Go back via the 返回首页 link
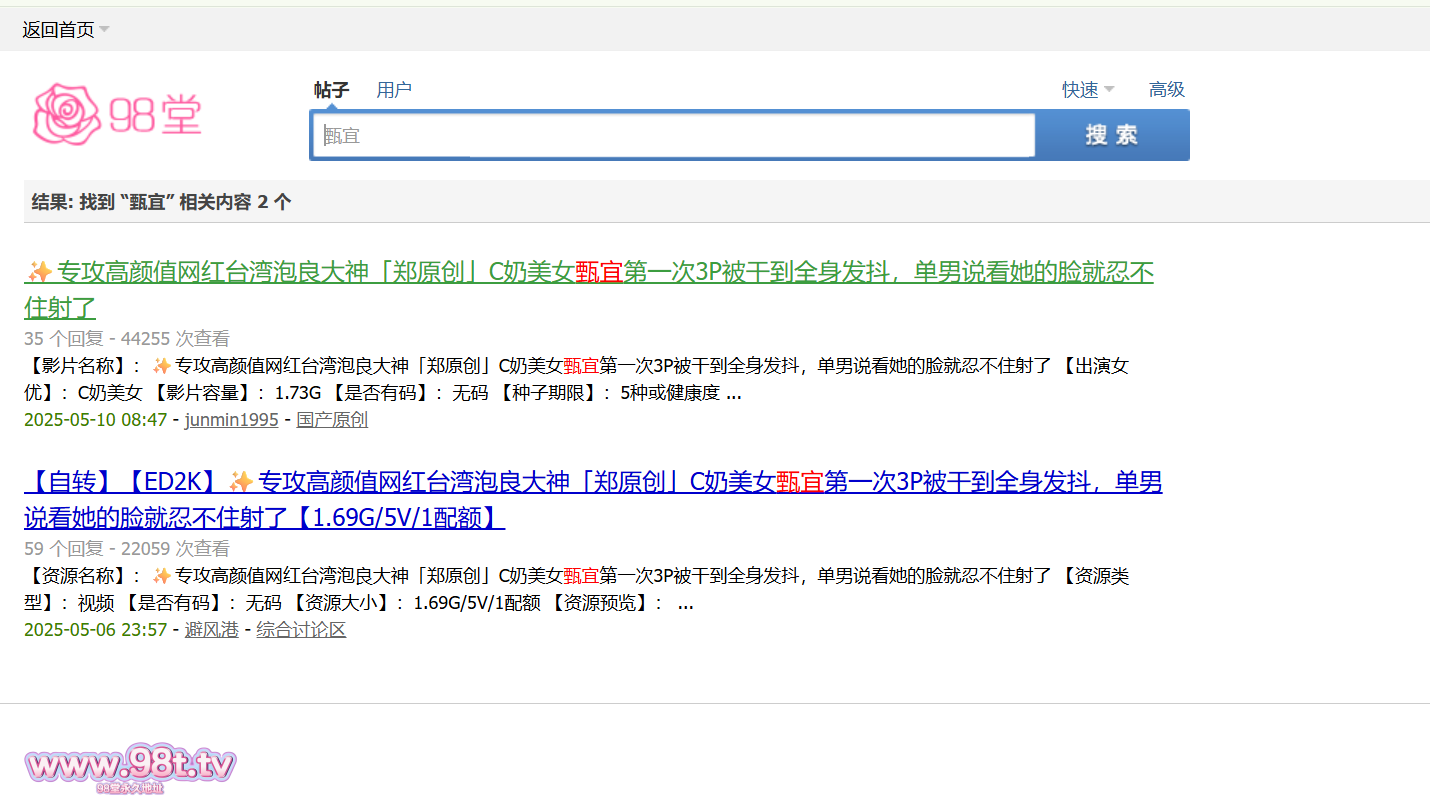The width and height of the screenshot is (1430, 803). coord(58,30)
